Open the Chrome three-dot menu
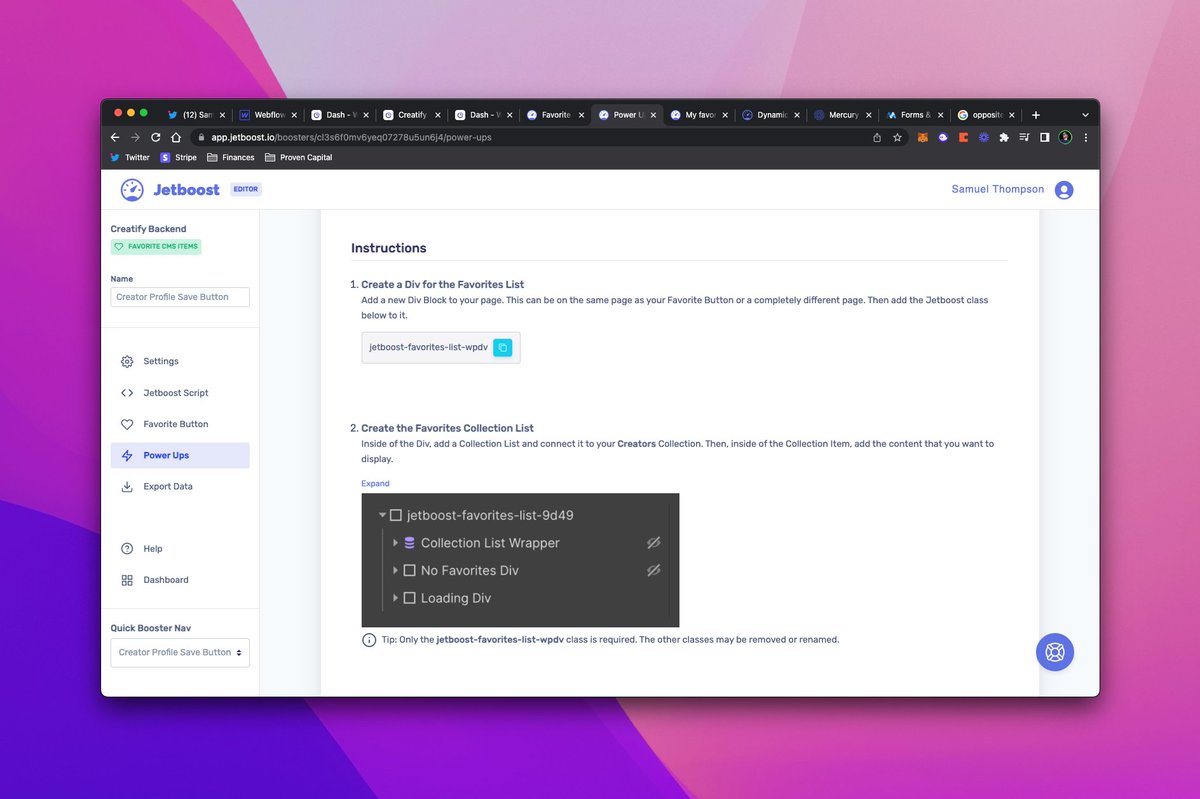This screenshot has width=1200, height=799. [x=1086, y=137]
